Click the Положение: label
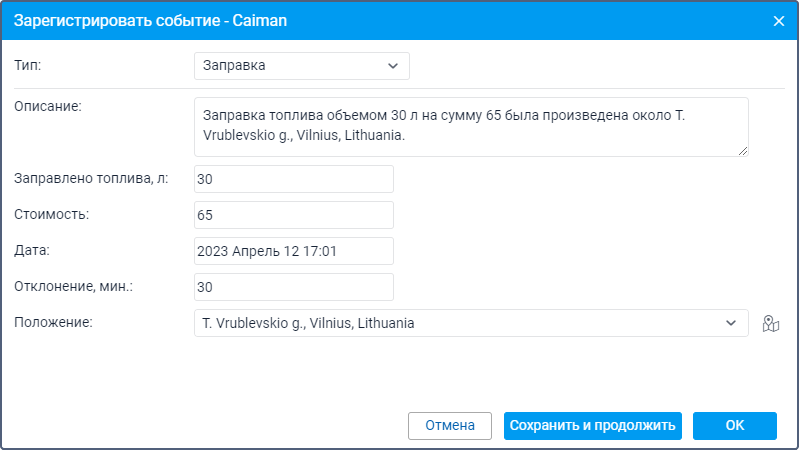799x450 pixels. click(54, 323)
